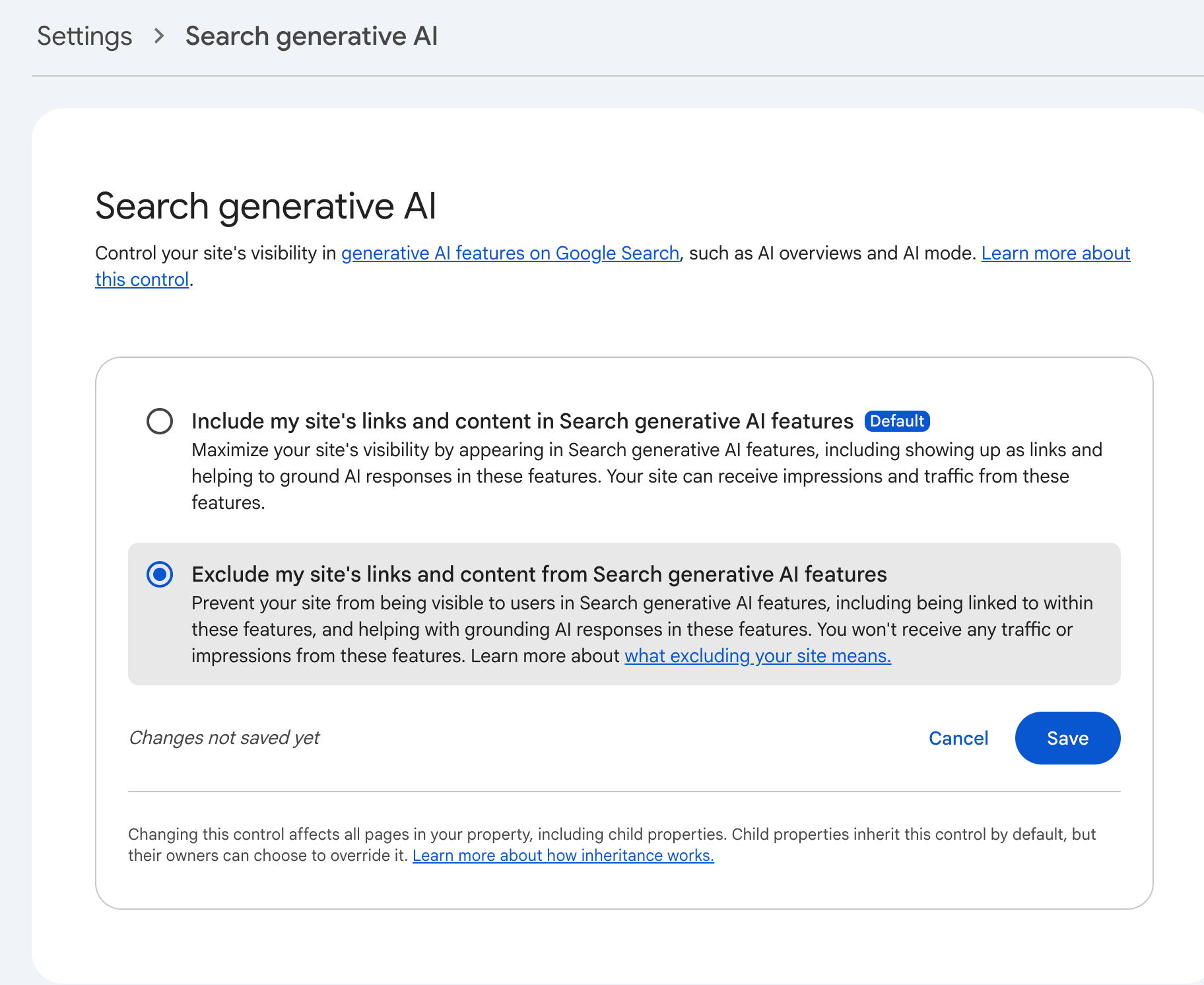
Task: Click the Search generative AI breadcrumb
Action: pyautogui.click(x=312, y=36)
